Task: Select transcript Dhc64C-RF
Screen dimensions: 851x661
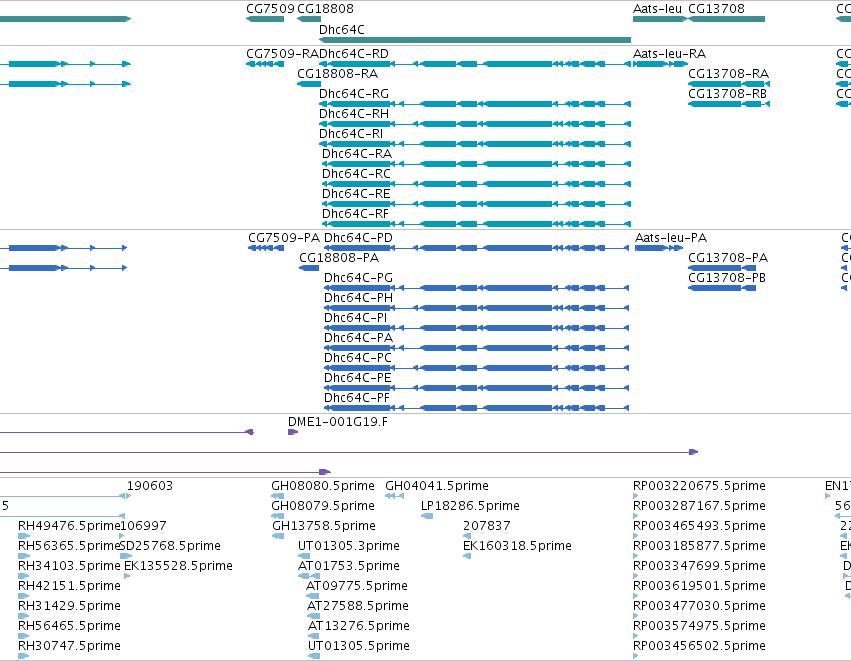Action: (x=355, y=214)
